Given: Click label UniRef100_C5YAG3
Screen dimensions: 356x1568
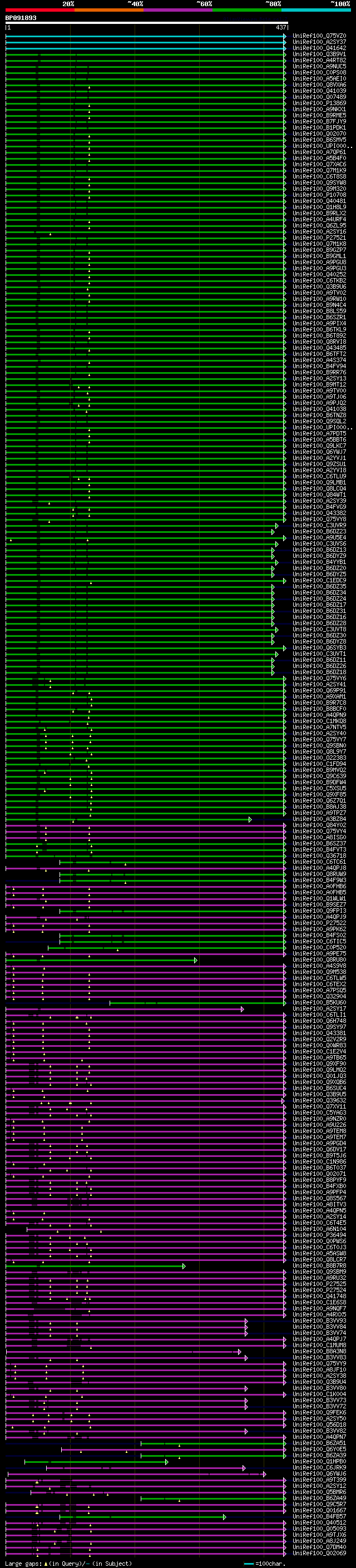Looking at the screenshot, I should click(319, 1112).
